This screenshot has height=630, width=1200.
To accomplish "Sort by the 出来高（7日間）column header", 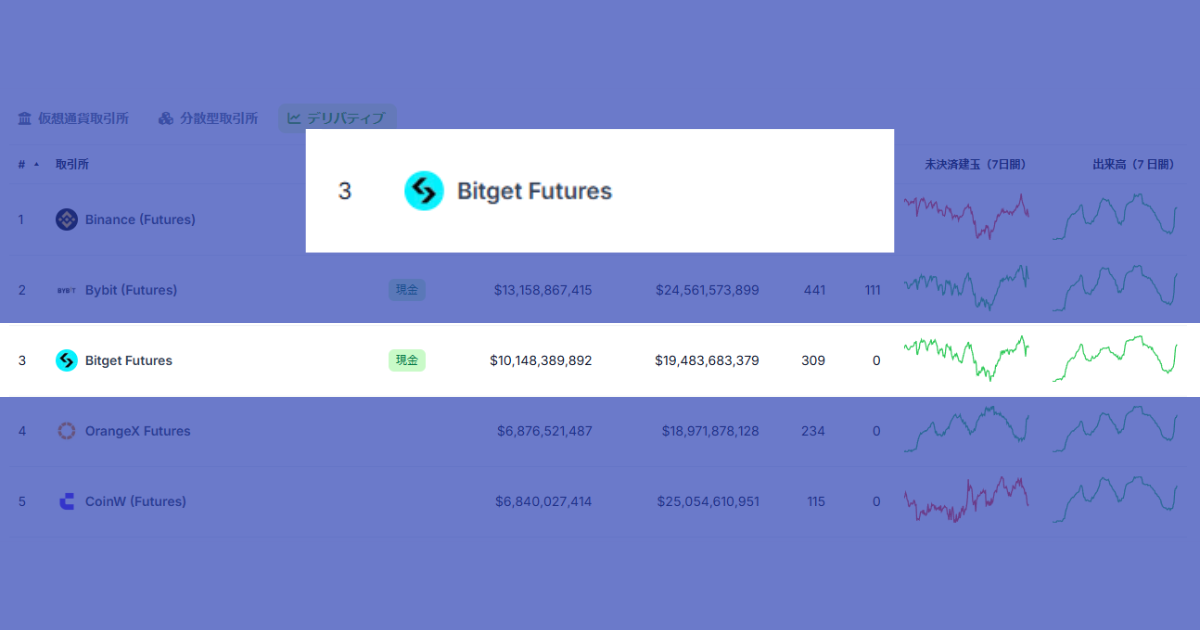I will tap(1131, 163).
